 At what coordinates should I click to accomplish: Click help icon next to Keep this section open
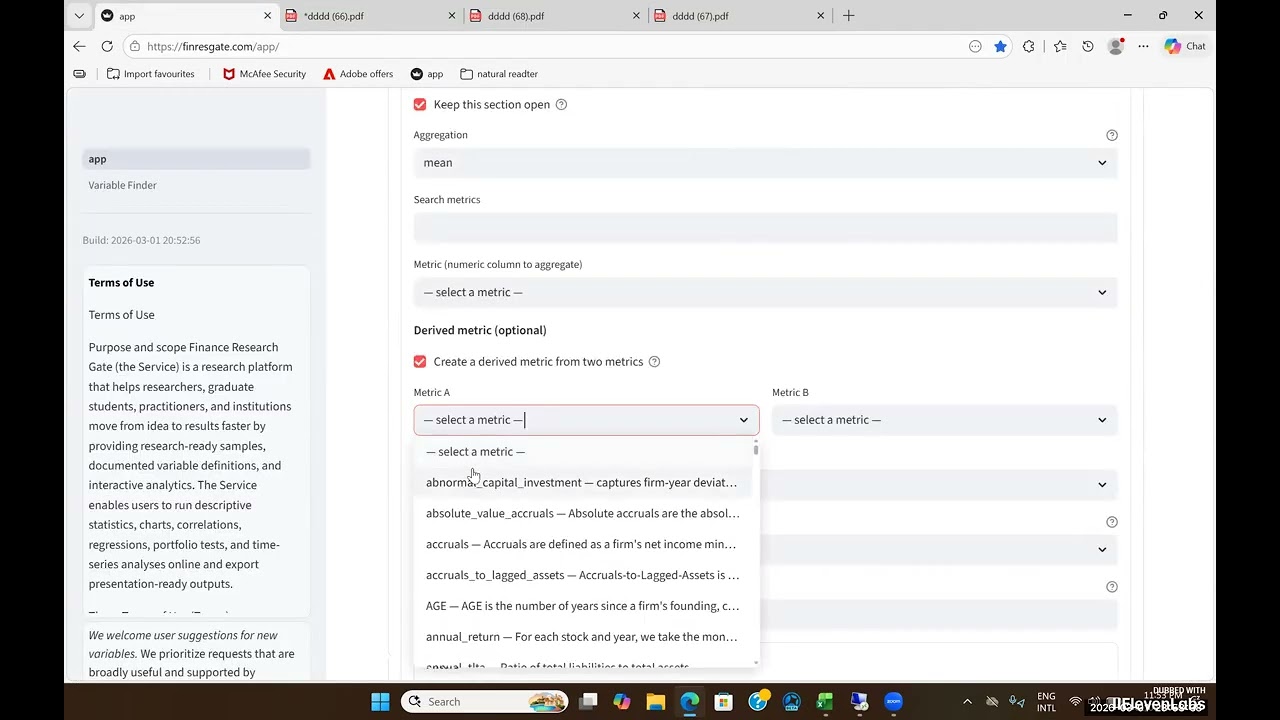561,104
